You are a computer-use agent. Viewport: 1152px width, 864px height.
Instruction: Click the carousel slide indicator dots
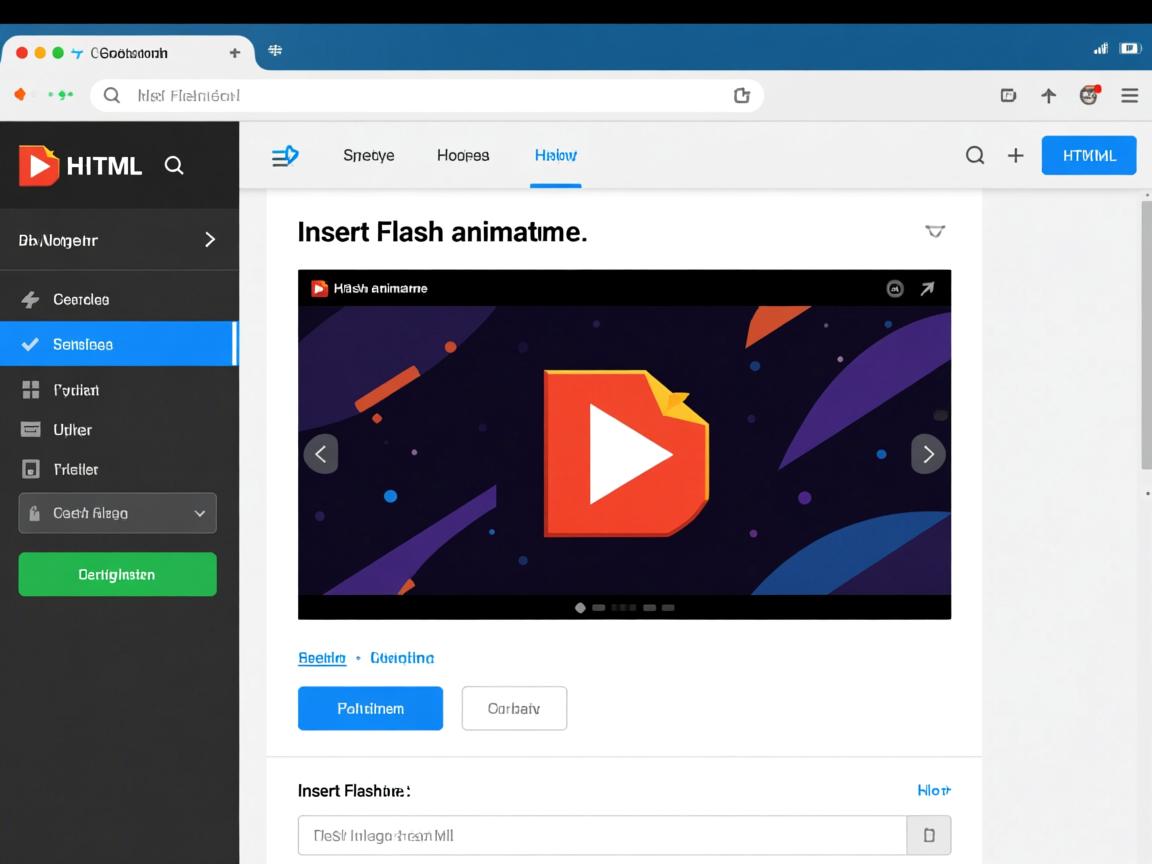point(625,607)
